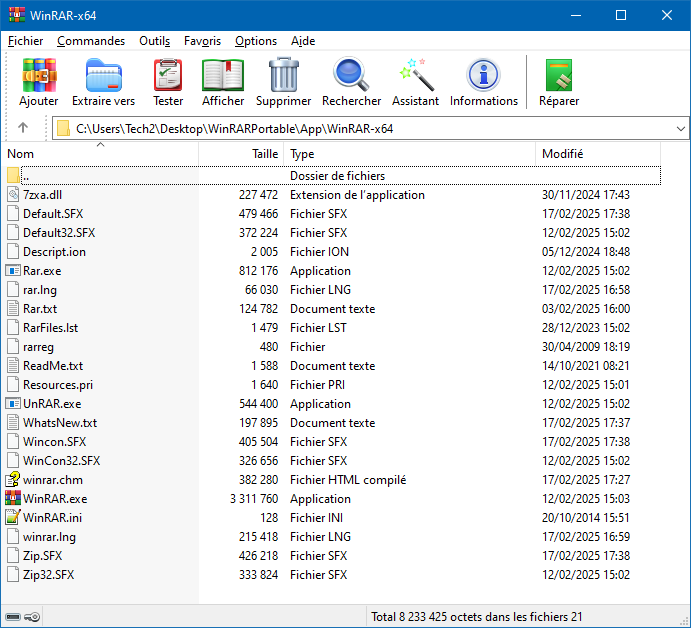Sort by the Type column header
The height and width of the screenshot is (628, 691).
(409, 154)
